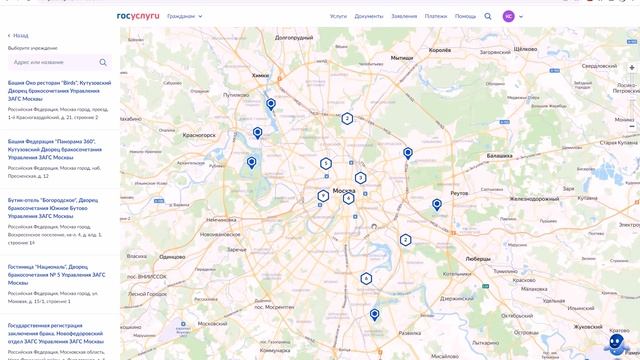
Task: Open the purple user avatar
Action: 508,16
